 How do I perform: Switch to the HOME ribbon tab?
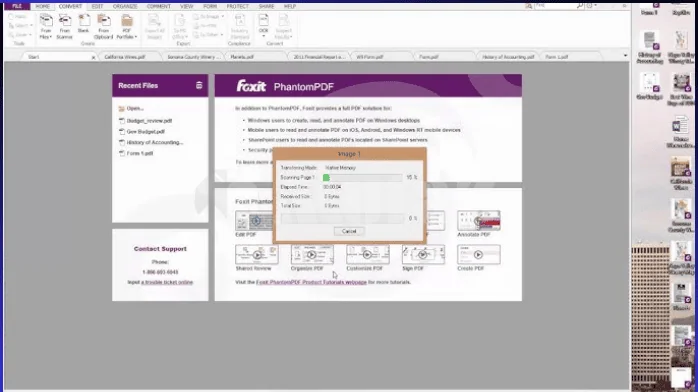point(43,6)
